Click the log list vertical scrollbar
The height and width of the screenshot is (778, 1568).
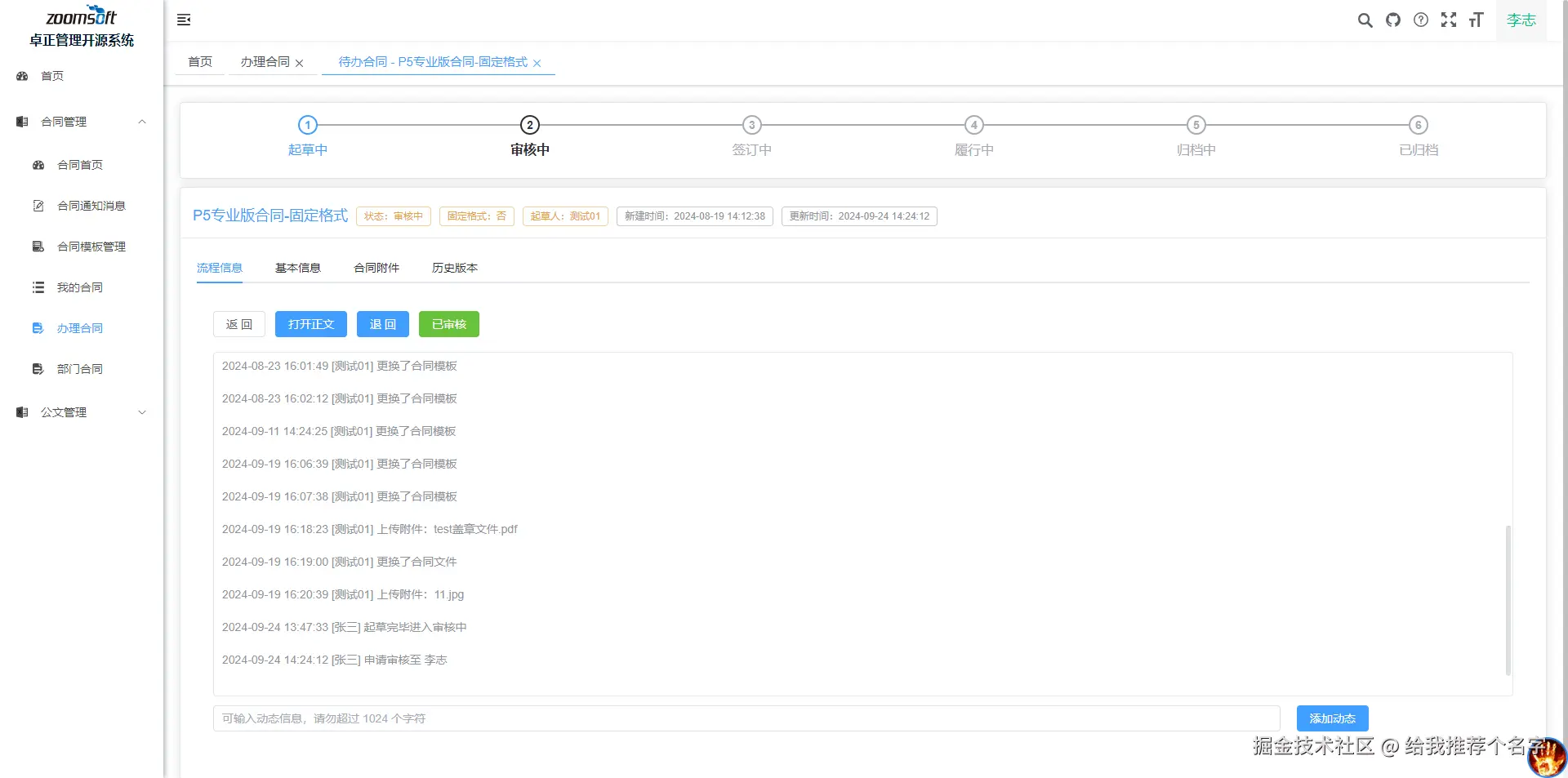(1508, 600)
